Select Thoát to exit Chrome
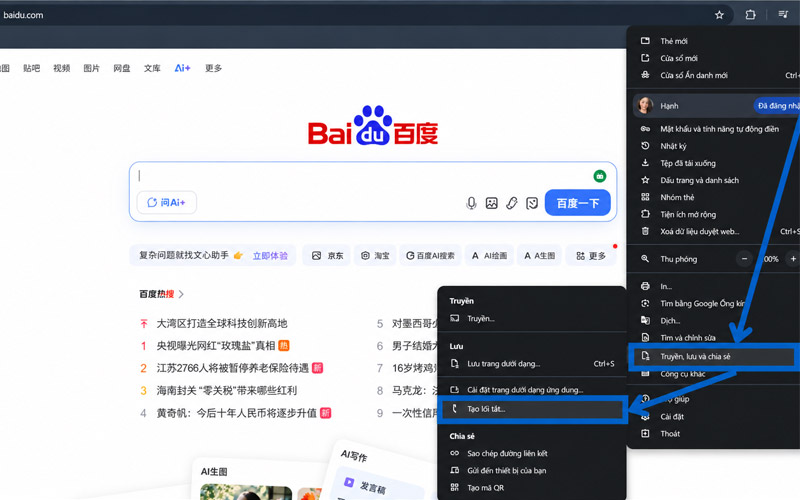Viewport: 800px width, 500px height. pyautogui.click(x=713, y=434)
